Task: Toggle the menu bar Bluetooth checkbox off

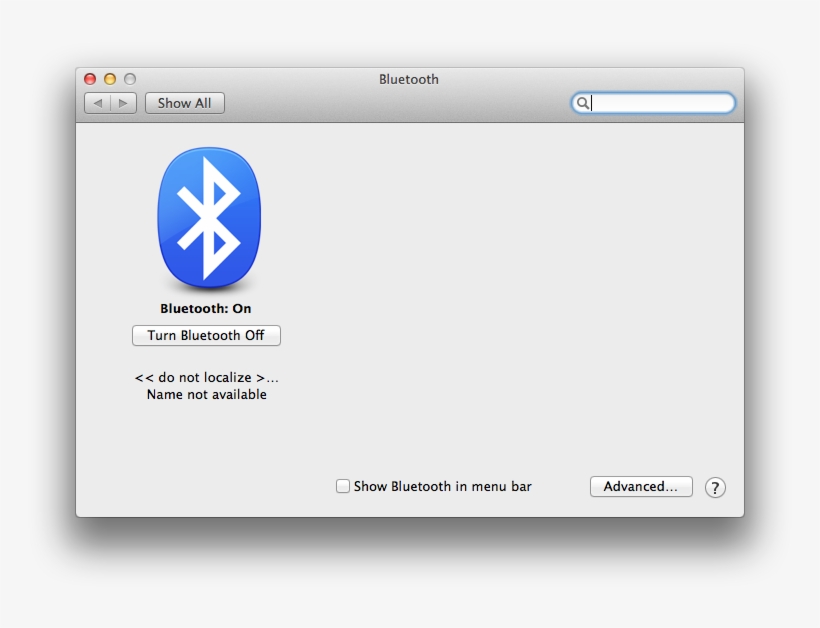Action: [342, 486]
